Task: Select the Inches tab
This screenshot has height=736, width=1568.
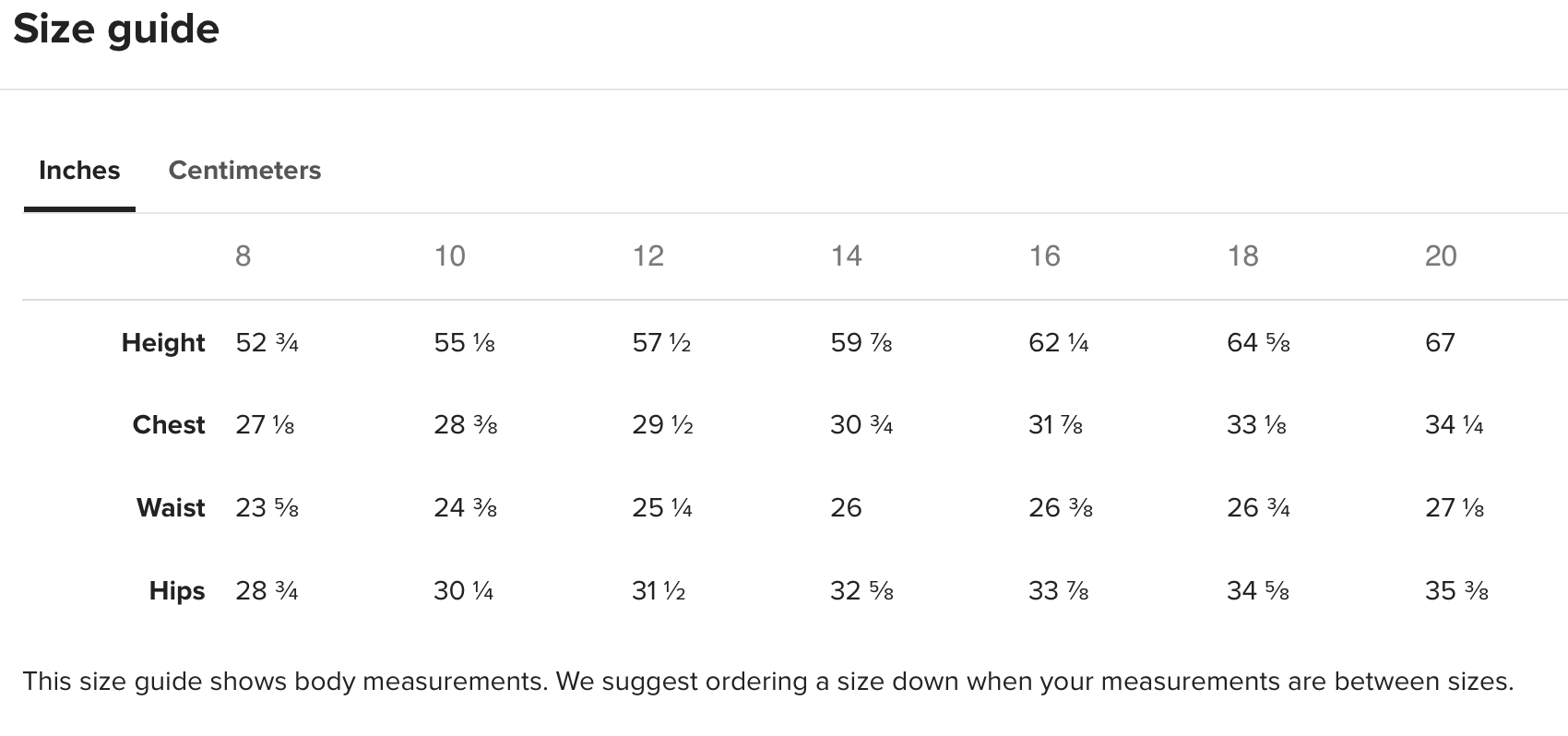Action: pyautogui.click(x=79, y=171)
